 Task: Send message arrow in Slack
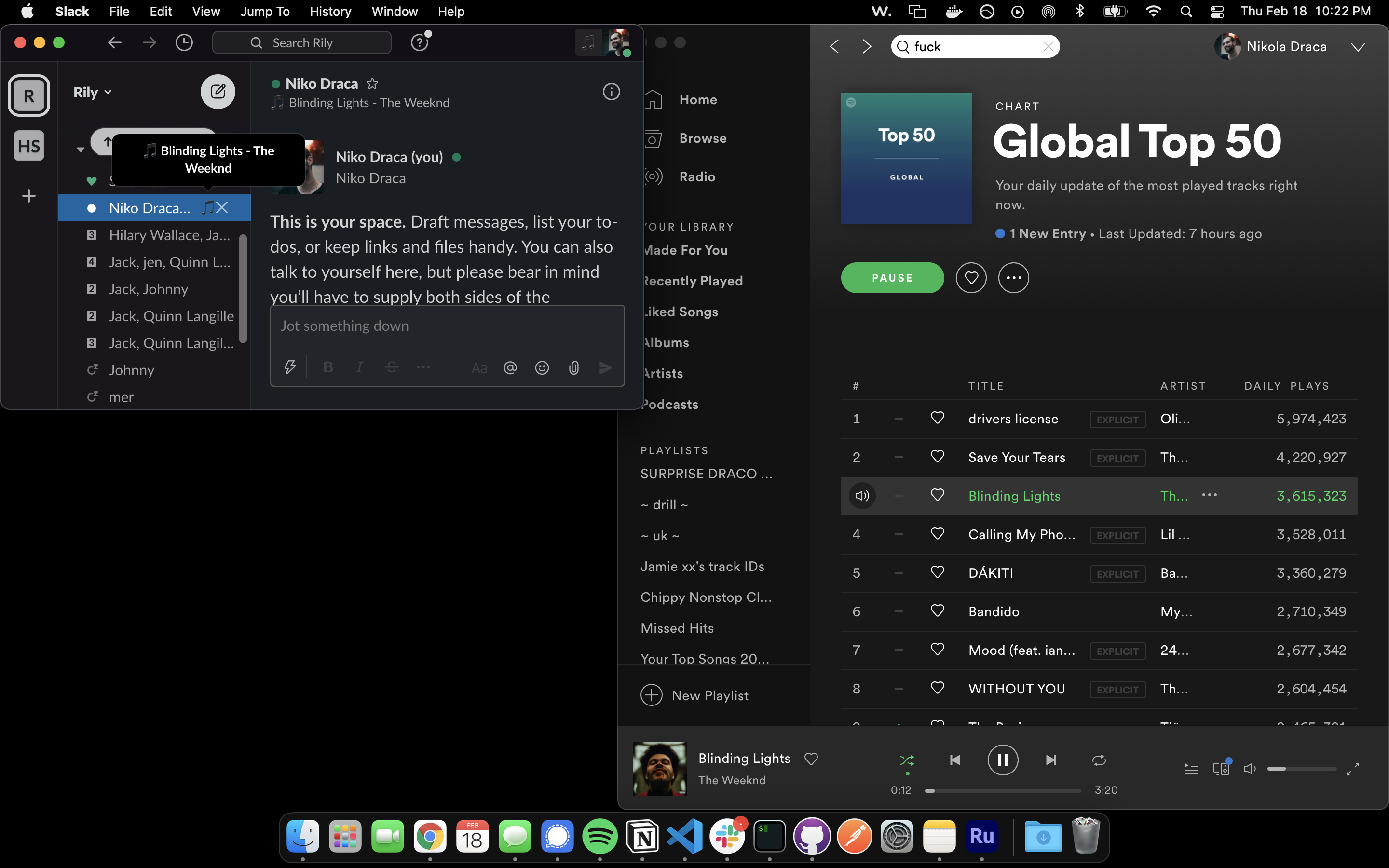coord(606,367)
